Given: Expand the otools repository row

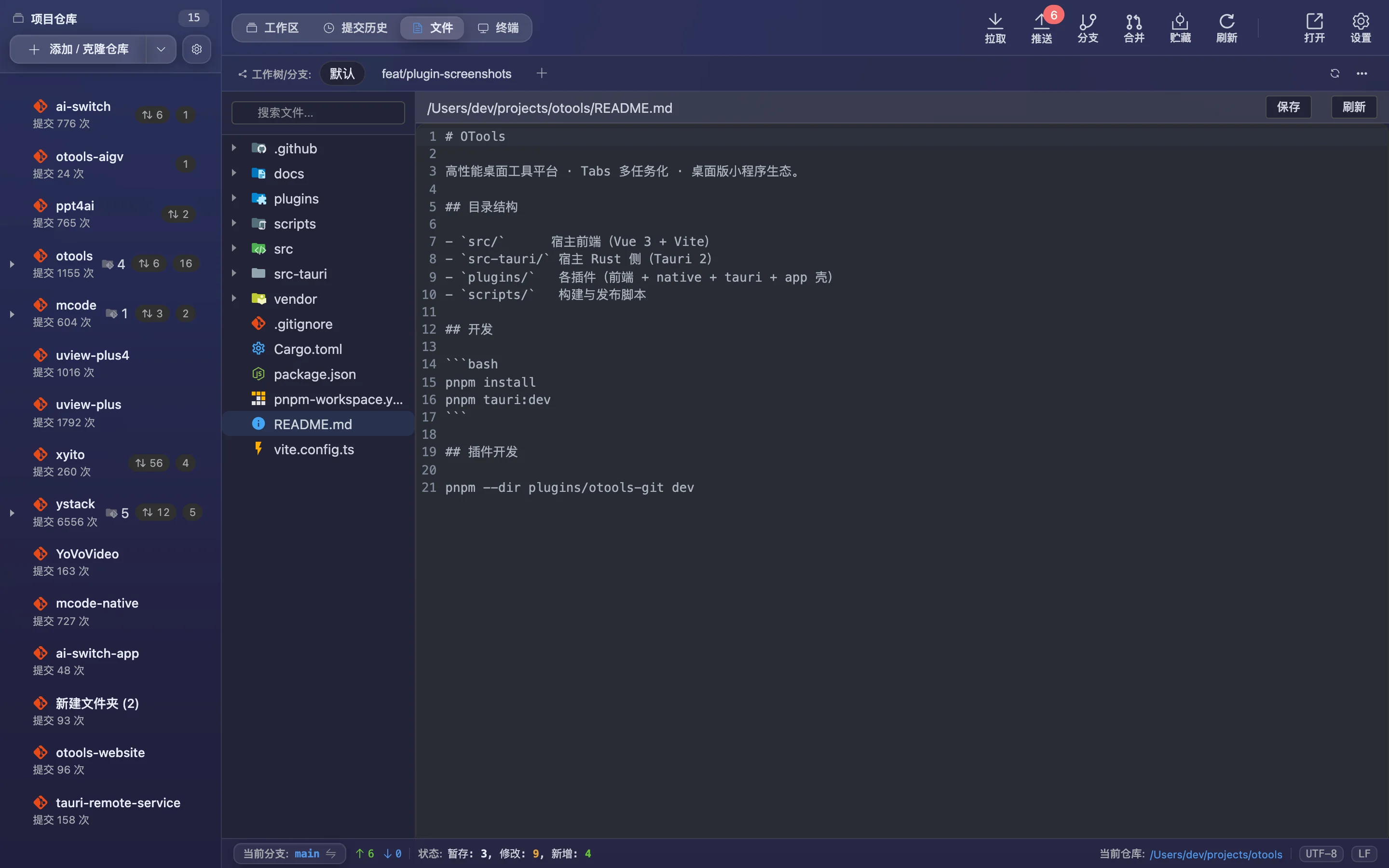Looking at the screenshot, I should (12, 264).
